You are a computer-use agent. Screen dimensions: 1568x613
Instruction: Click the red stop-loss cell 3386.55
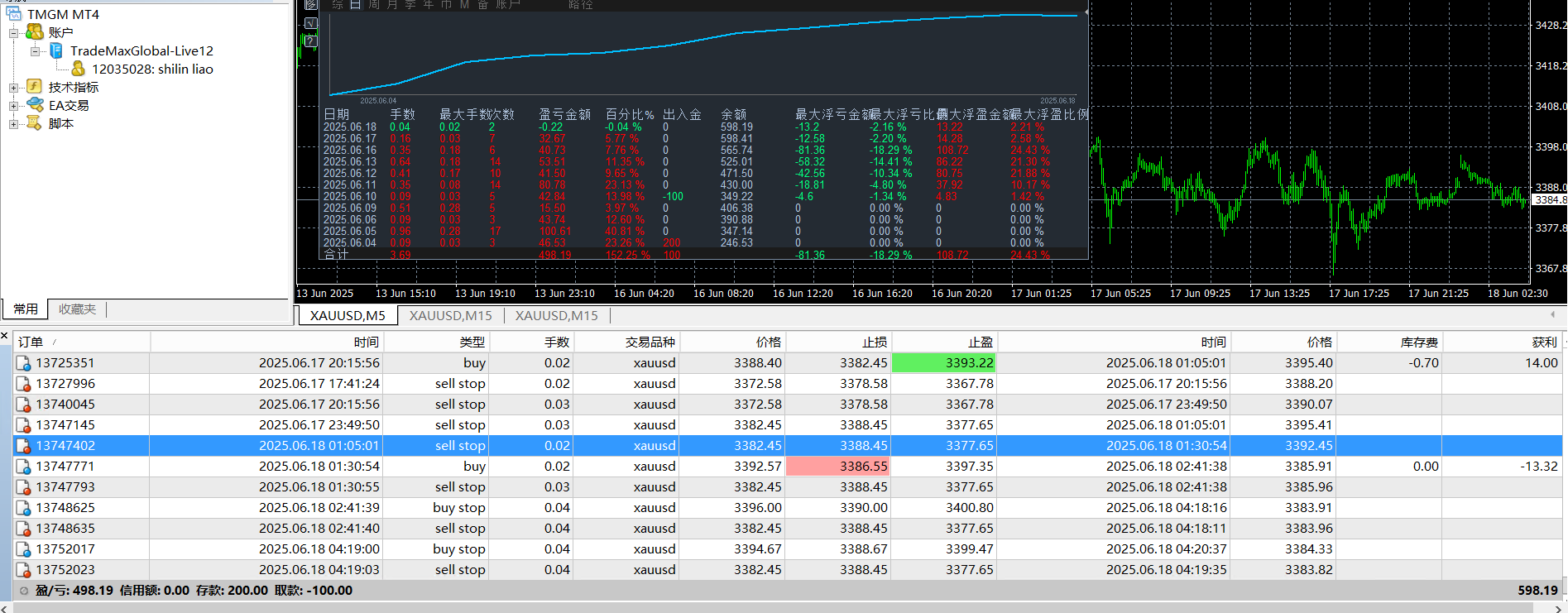[x=837, y=466]
